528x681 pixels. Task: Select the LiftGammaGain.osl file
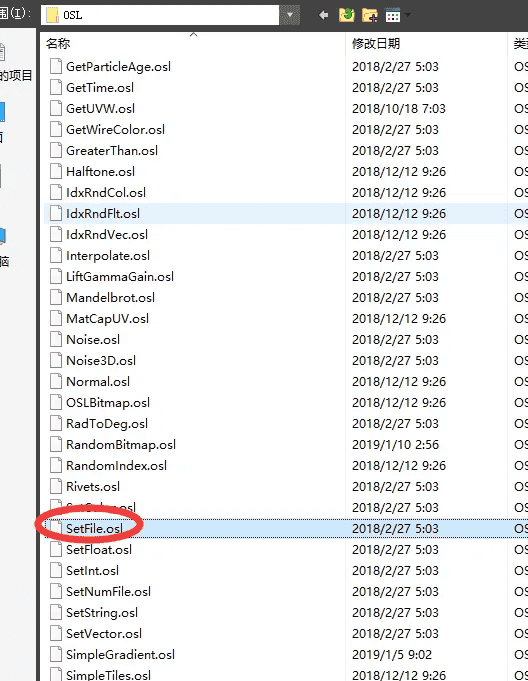[120, 277]
